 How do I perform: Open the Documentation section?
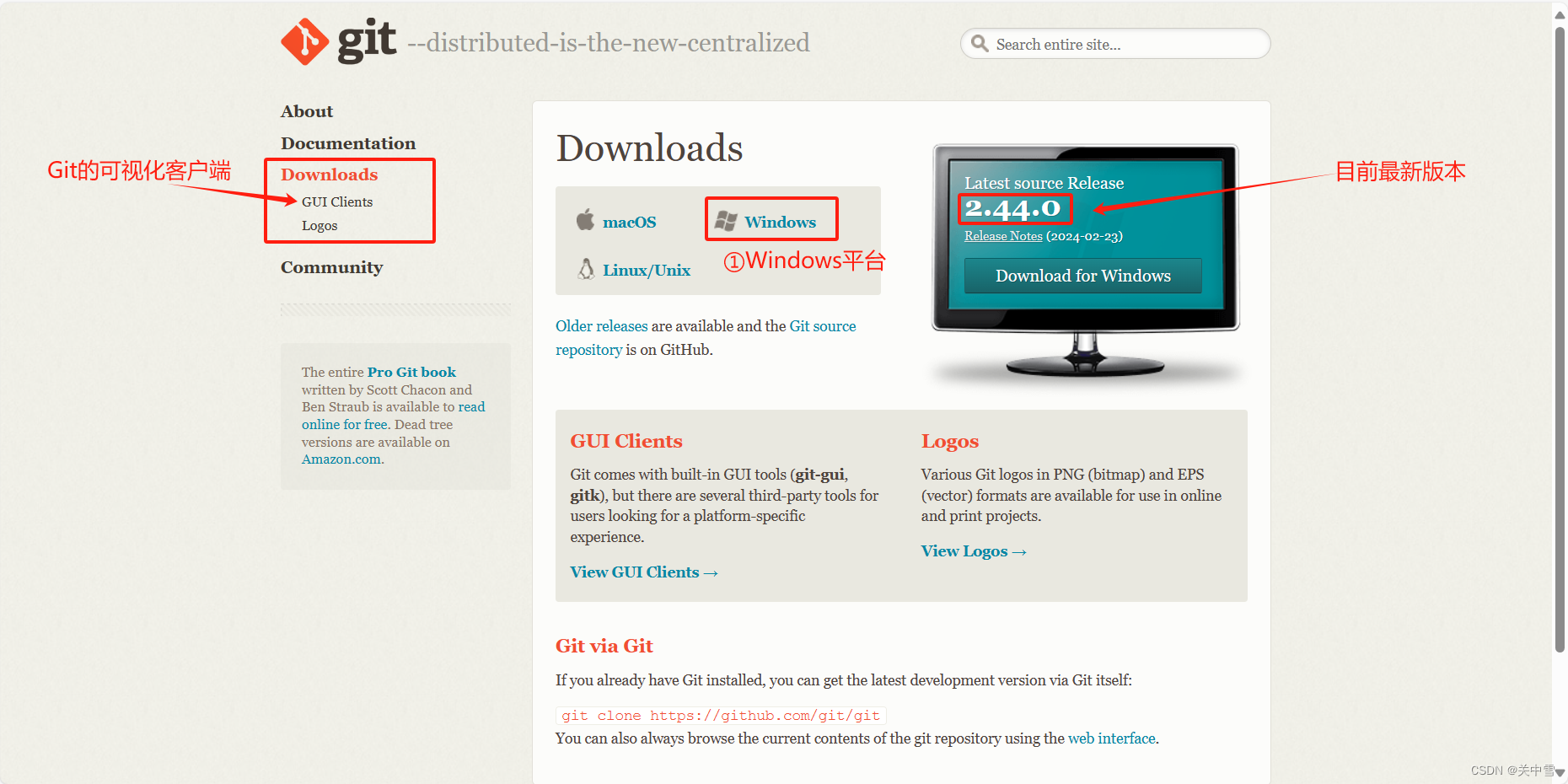348,143
